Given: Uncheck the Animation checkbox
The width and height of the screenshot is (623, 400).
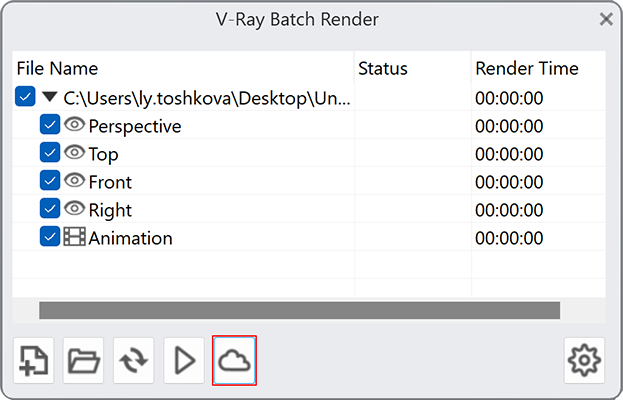Looking at the screenshot, I should click(50, 237).
